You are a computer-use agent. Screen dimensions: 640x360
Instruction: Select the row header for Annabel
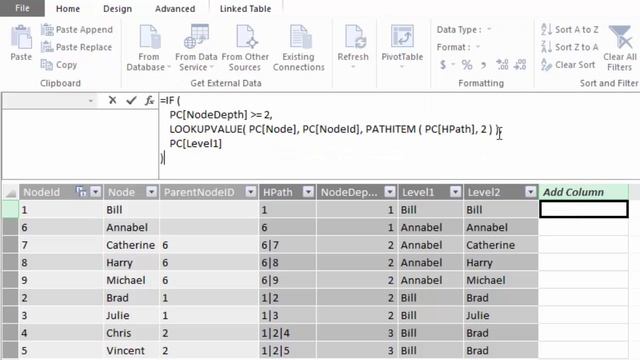tap(10, 227)
